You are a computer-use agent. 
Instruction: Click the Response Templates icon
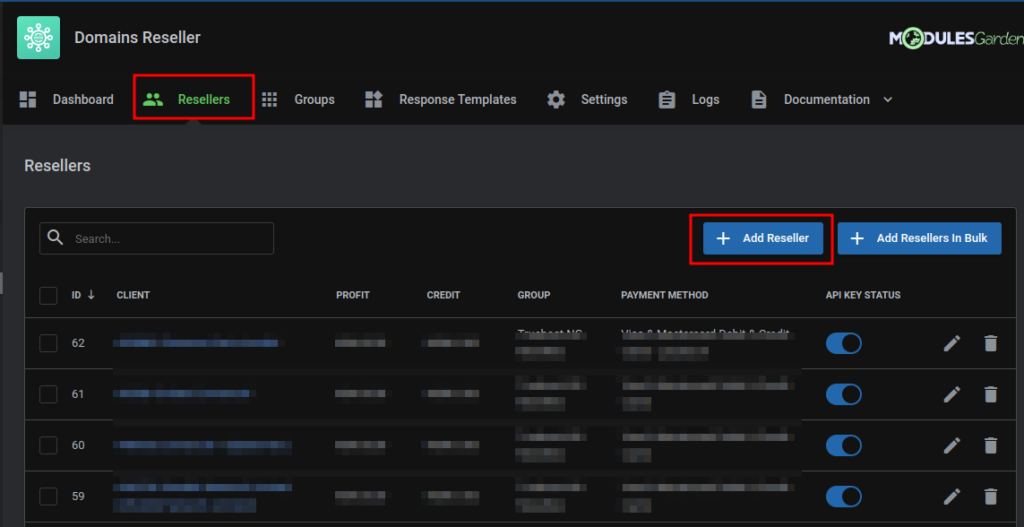pos(373,100)
